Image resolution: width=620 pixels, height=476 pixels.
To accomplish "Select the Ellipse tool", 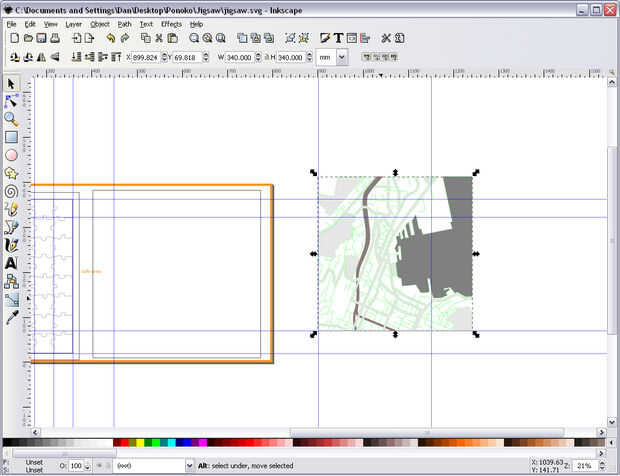I will (x=11, y=155).
